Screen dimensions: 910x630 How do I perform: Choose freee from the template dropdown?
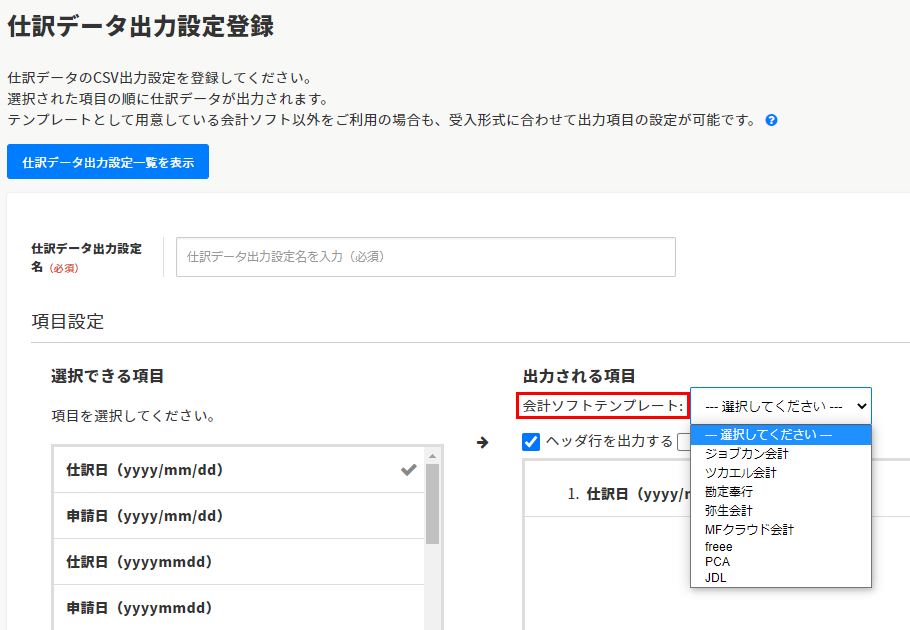(718, 547)
